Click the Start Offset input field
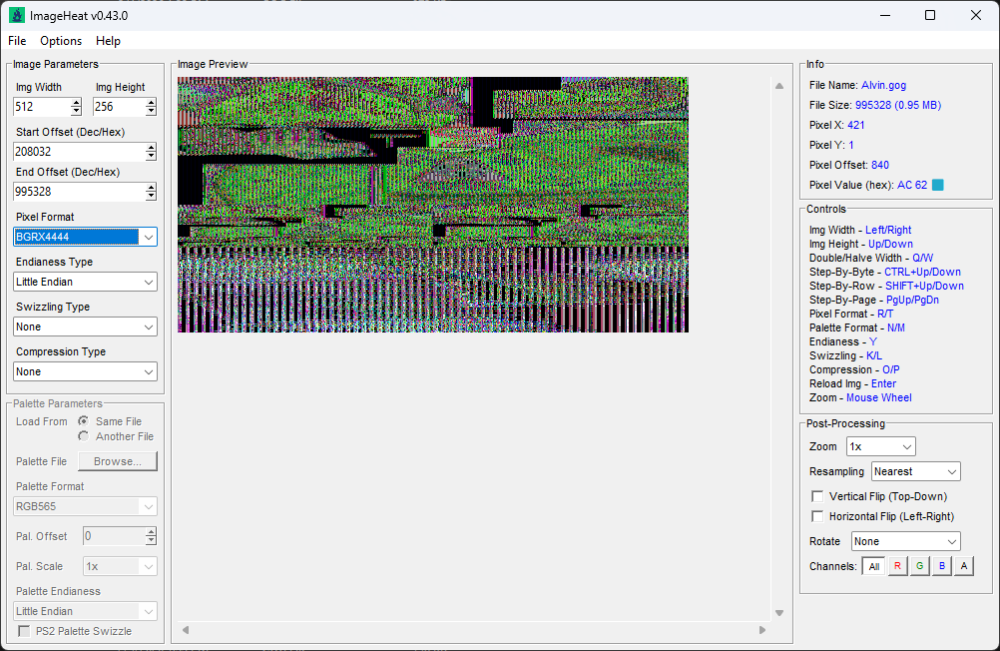The width and height of the screenshot is (1000, 651). coord(79,152)
